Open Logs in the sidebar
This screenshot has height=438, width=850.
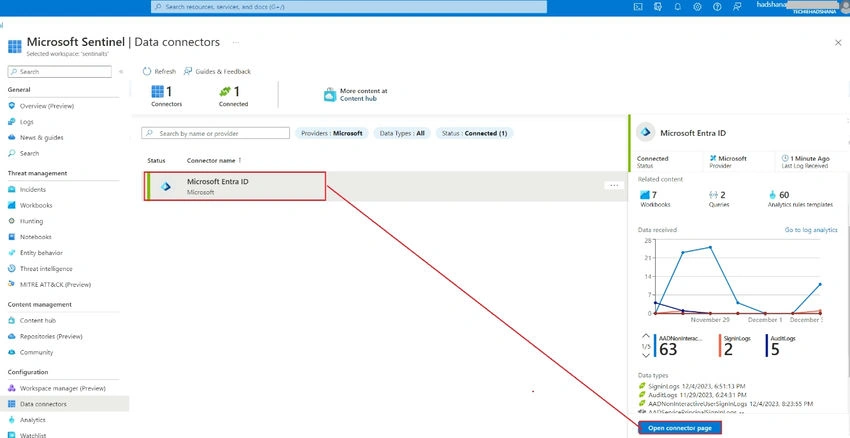pyautogui.click(x=27, y=122)
